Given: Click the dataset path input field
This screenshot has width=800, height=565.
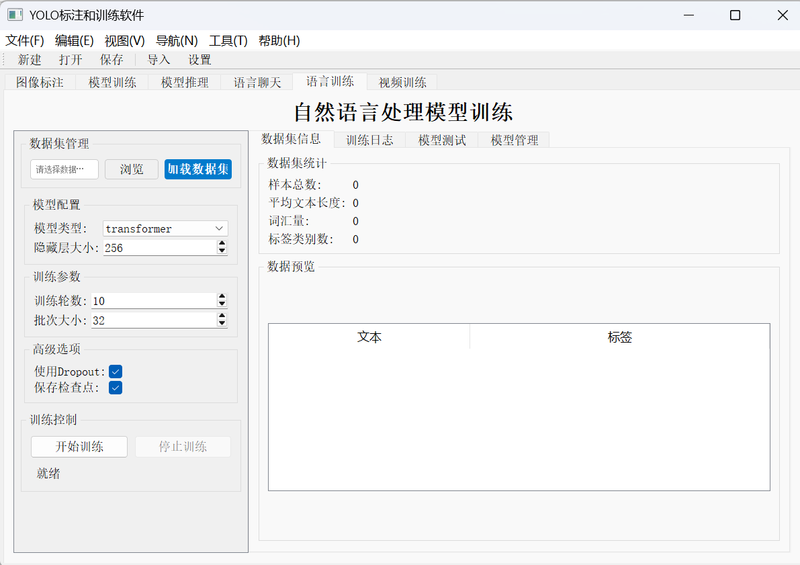Looking at the screenshot, I should [x=64, y=169].
